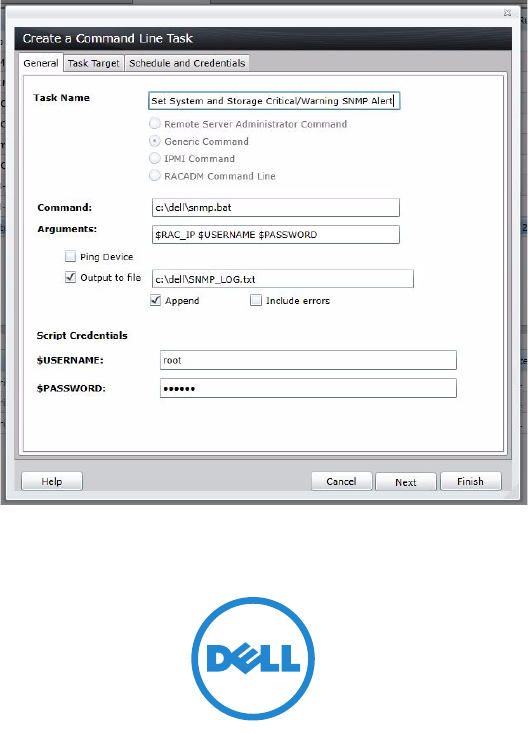The width and height of the screenshot is (528, 733).
Task: Click the $USERNAME: label
Action: [x=70, y=360]
